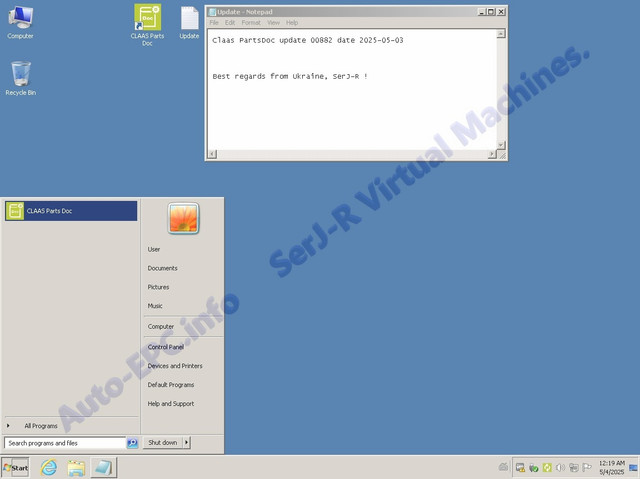Minimize the Update Notepad window
Viewport: 640px width, 479px height.
[482, 12]
